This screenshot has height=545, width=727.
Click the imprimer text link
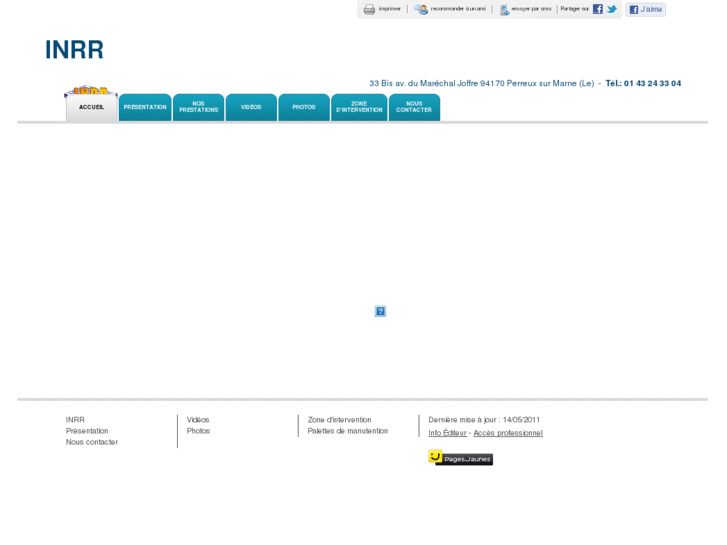(x=389, y=9)
